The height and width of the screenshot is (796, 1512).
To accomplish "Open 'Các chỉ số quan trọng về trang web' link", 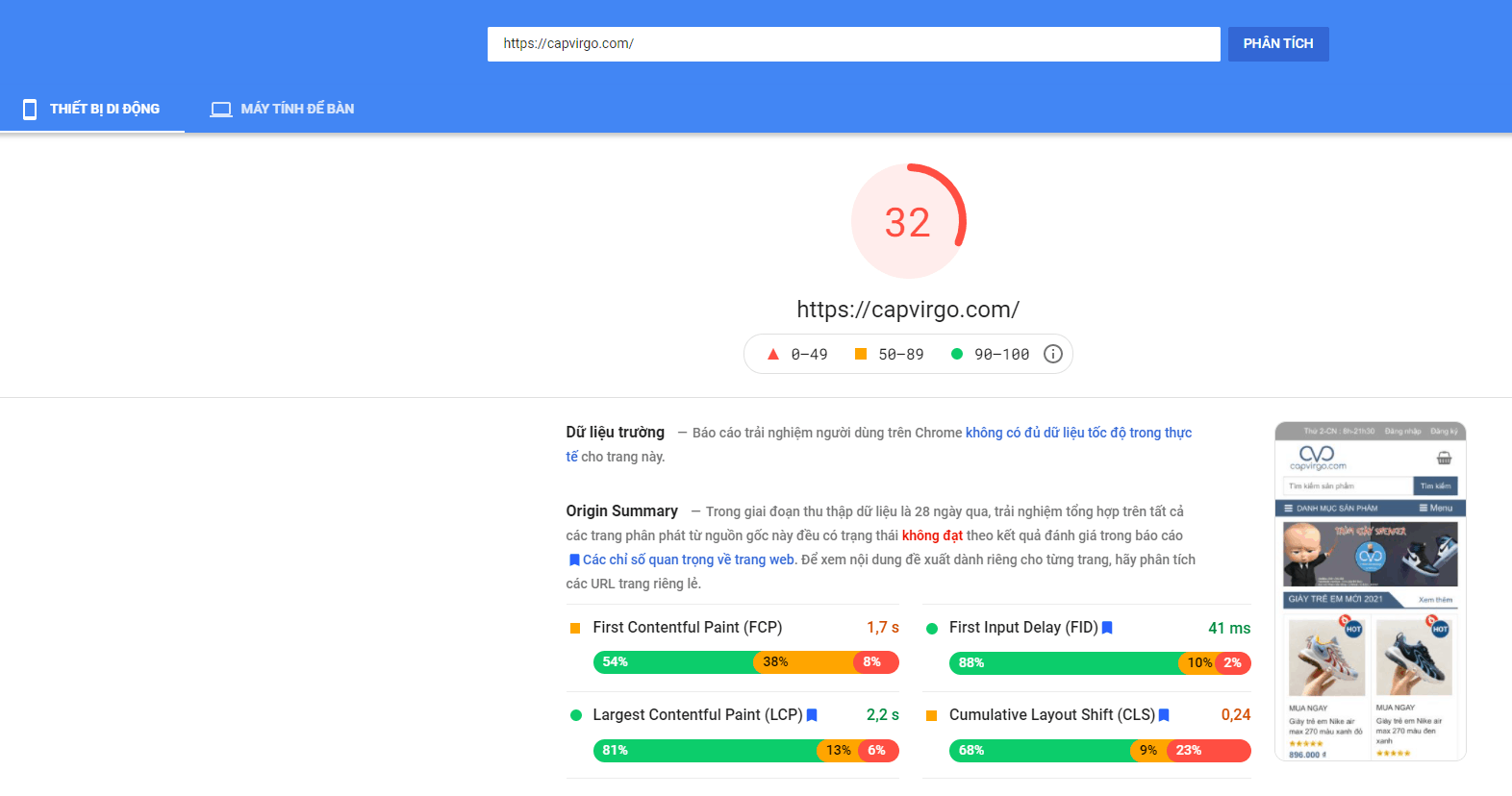I will click(688, 560).
